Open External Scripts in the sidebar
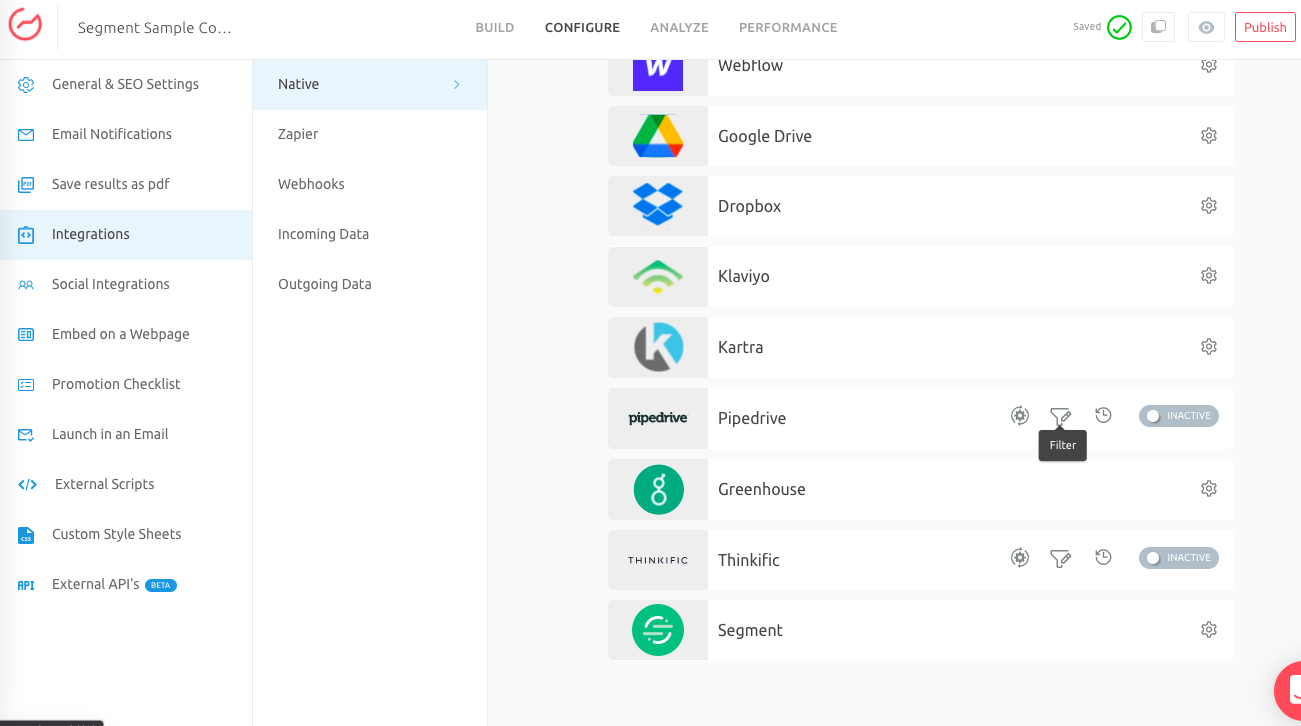The width and height of the screenshot is (1301, 726). point(126,484)
